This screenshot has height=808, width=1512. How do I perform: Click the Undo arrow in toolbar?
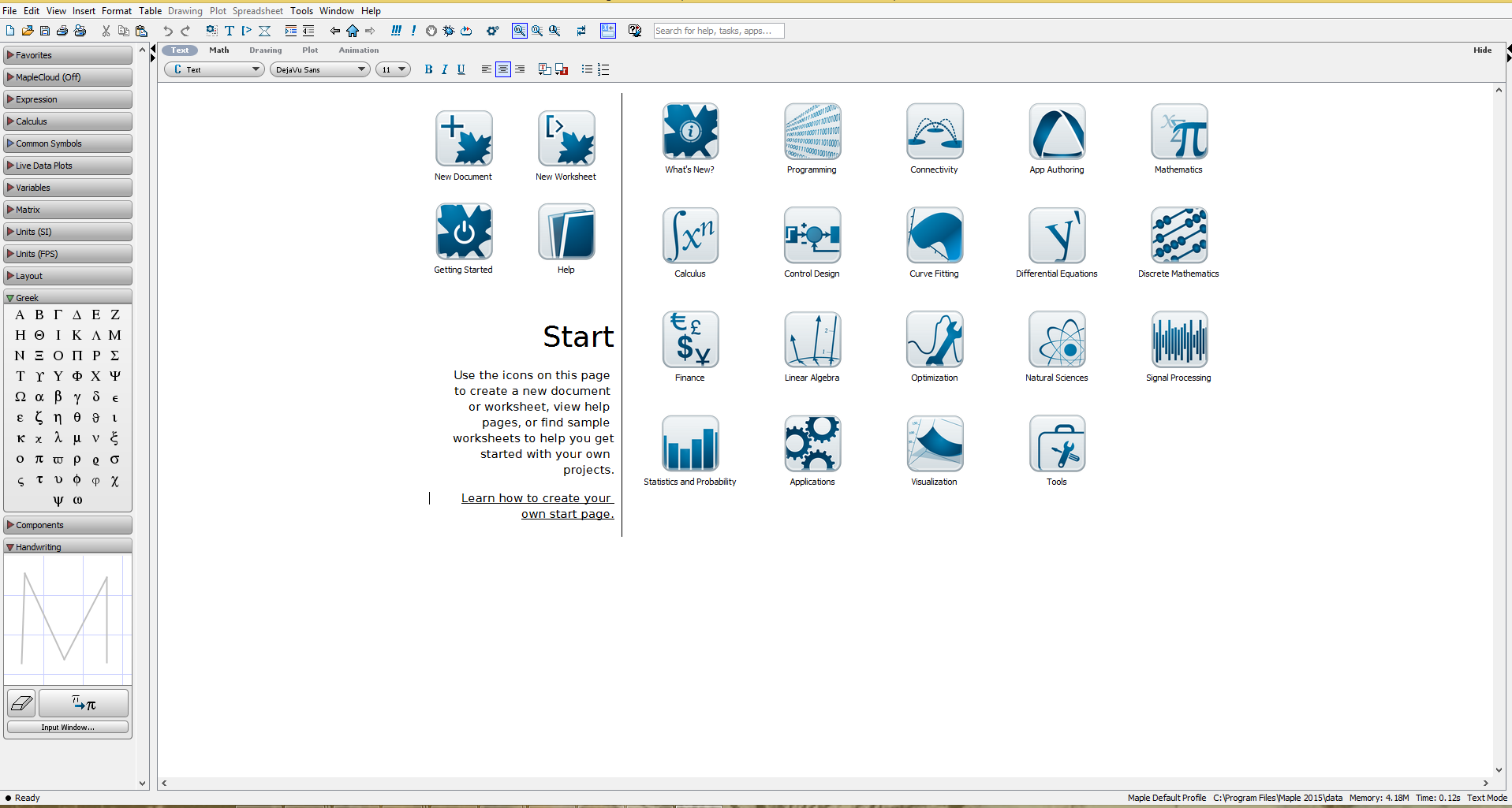(x=168, y=31)
